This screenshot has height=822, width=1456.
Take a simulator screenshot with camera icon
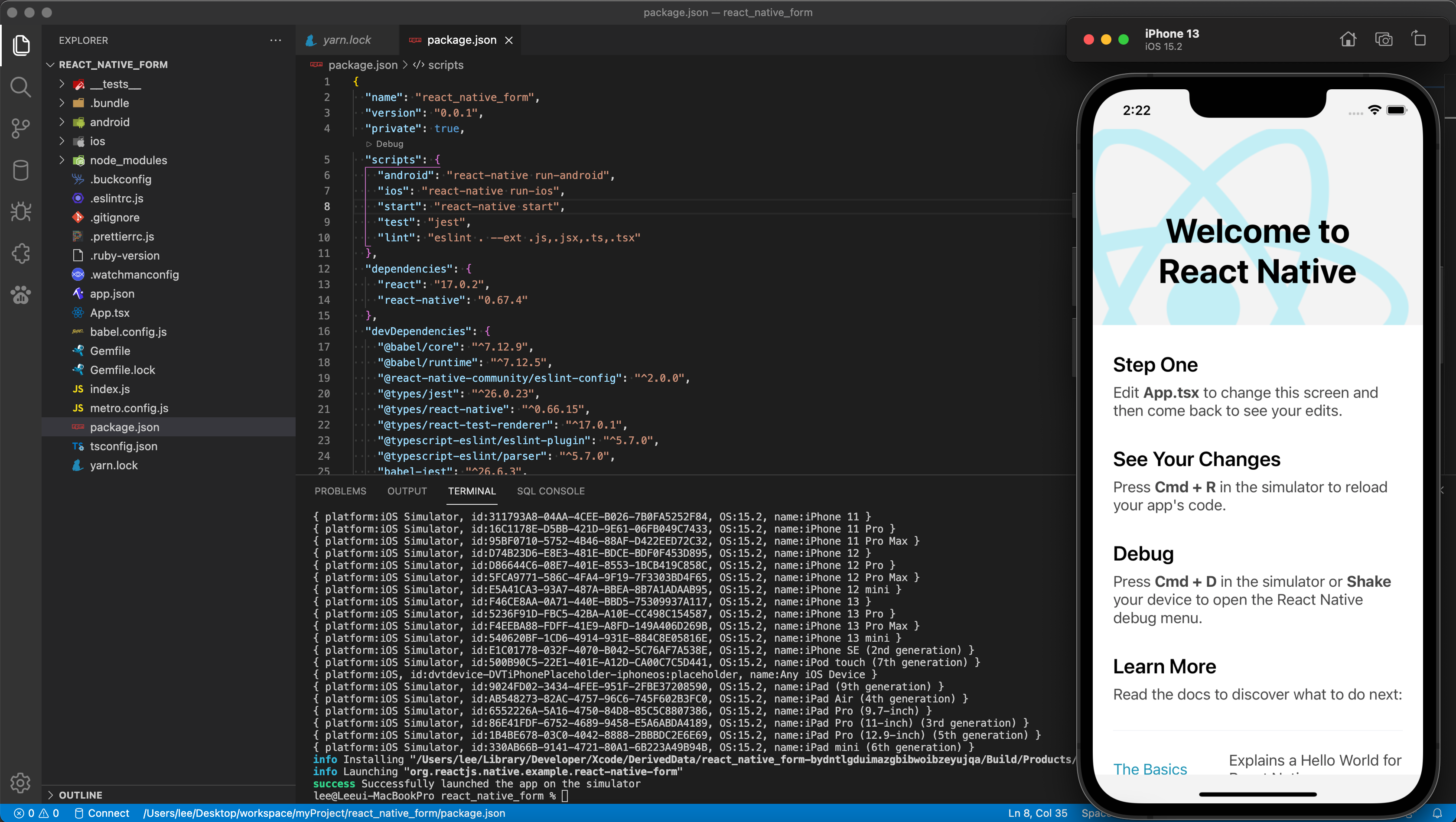pos(1383,39)
